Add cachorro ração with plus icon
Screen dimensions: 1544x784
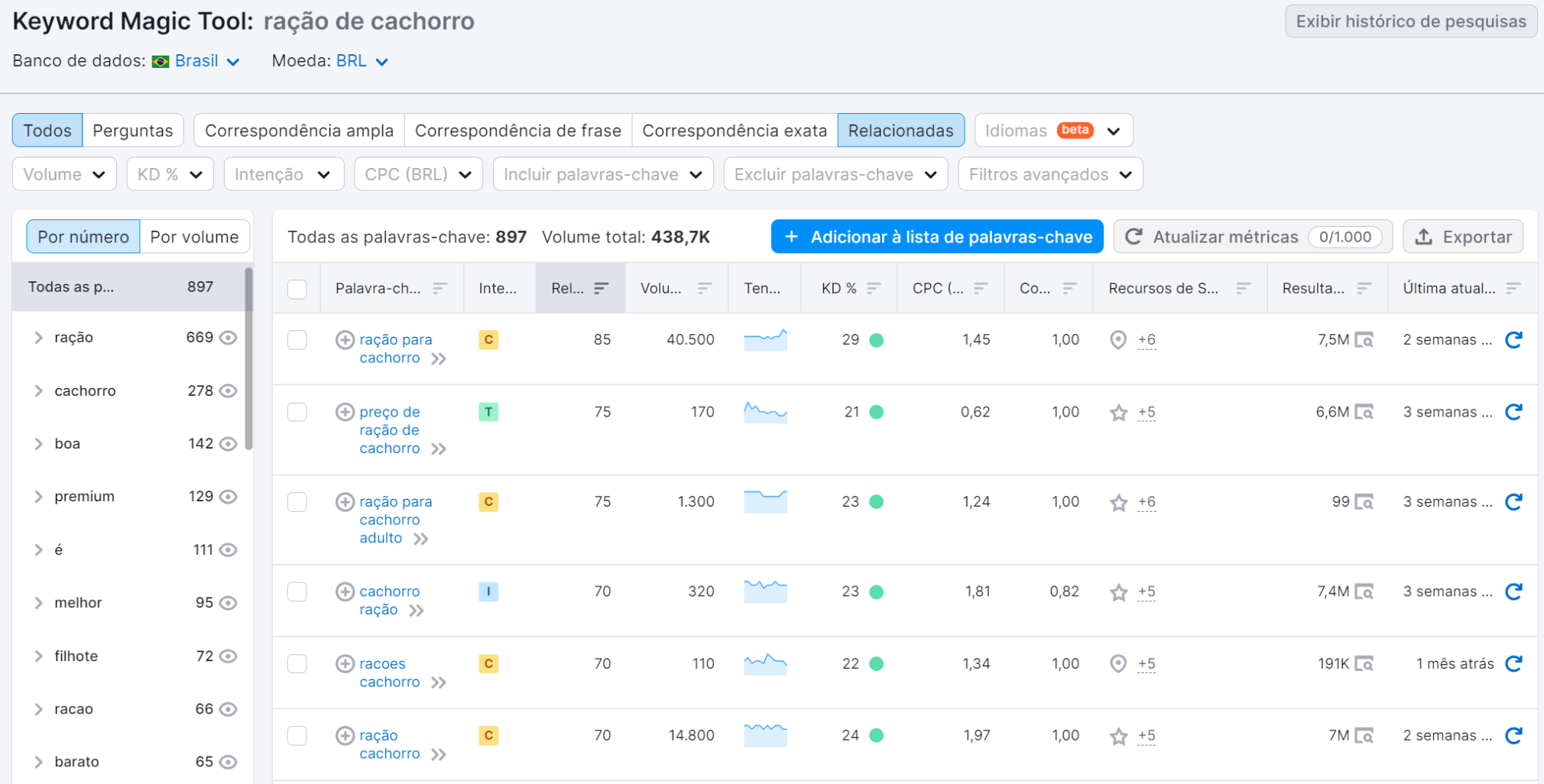[x=345, y=591]
